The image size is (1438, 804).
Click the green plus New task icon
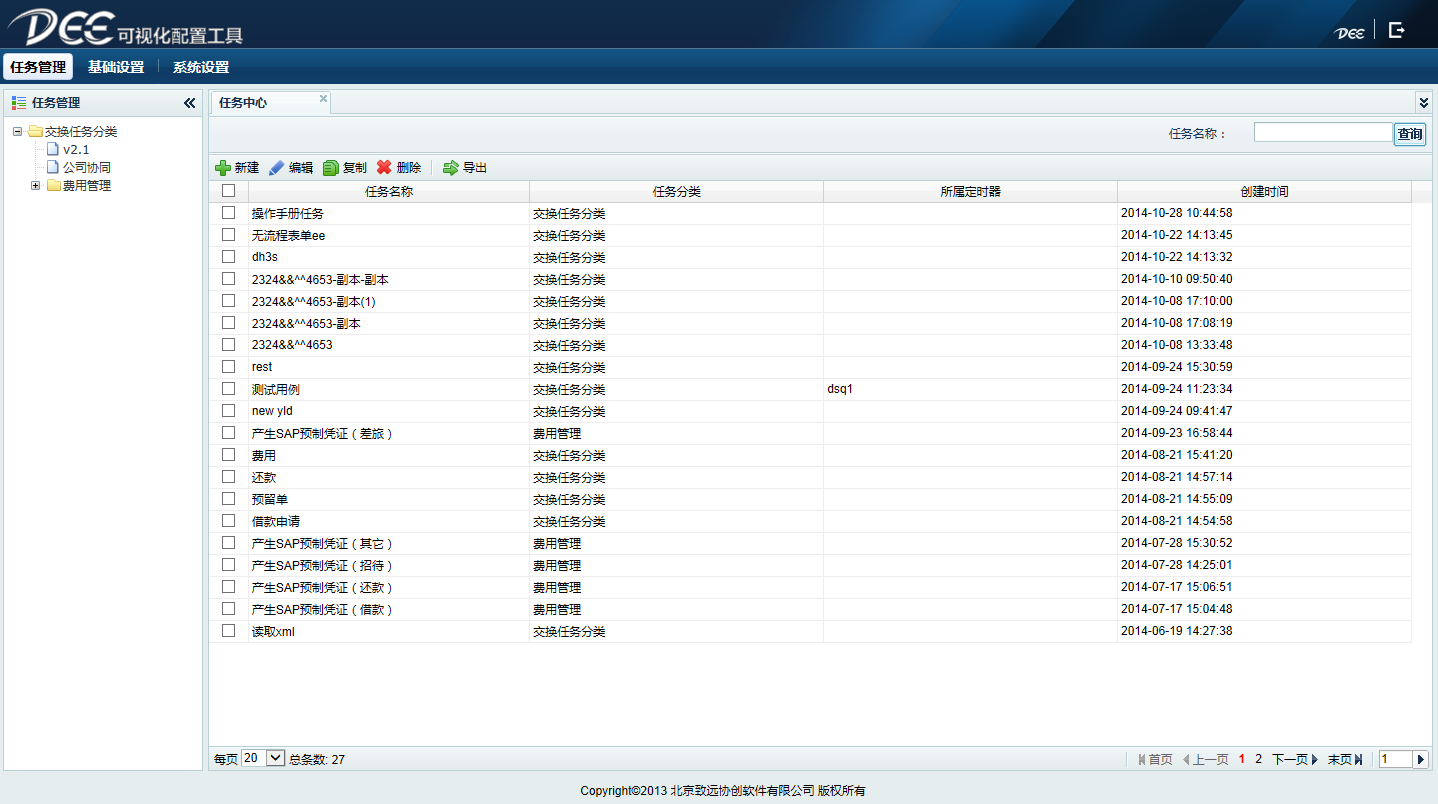[223, 168]
